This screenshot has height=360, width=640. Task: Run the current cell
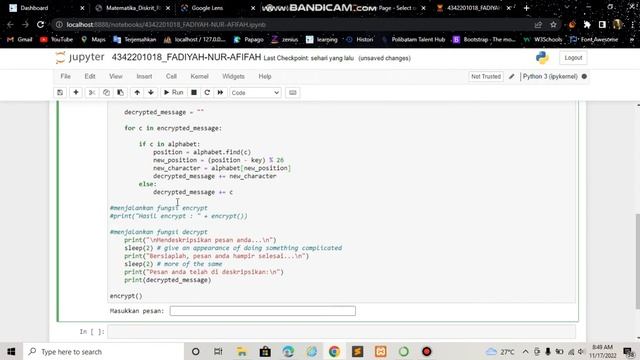click(x=173, y=93)
